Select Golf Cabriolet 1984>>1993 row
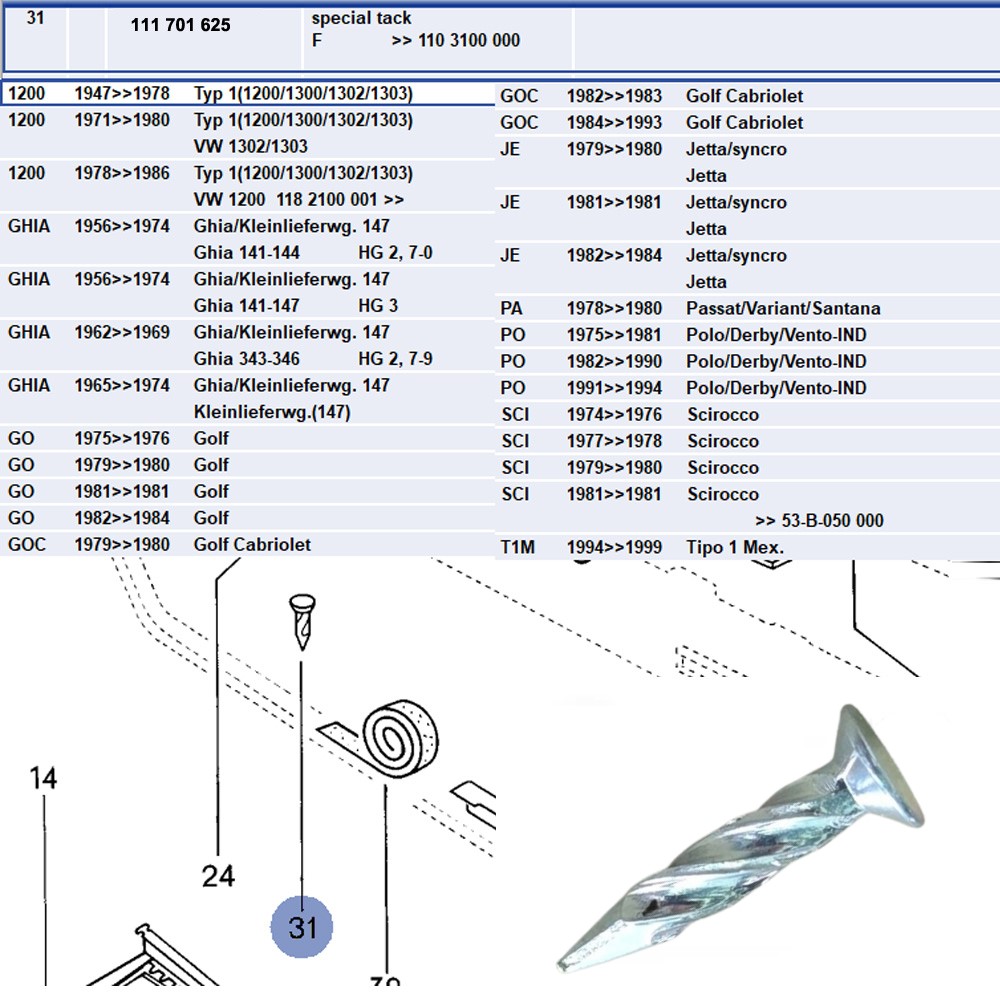 tap(744, 122)
